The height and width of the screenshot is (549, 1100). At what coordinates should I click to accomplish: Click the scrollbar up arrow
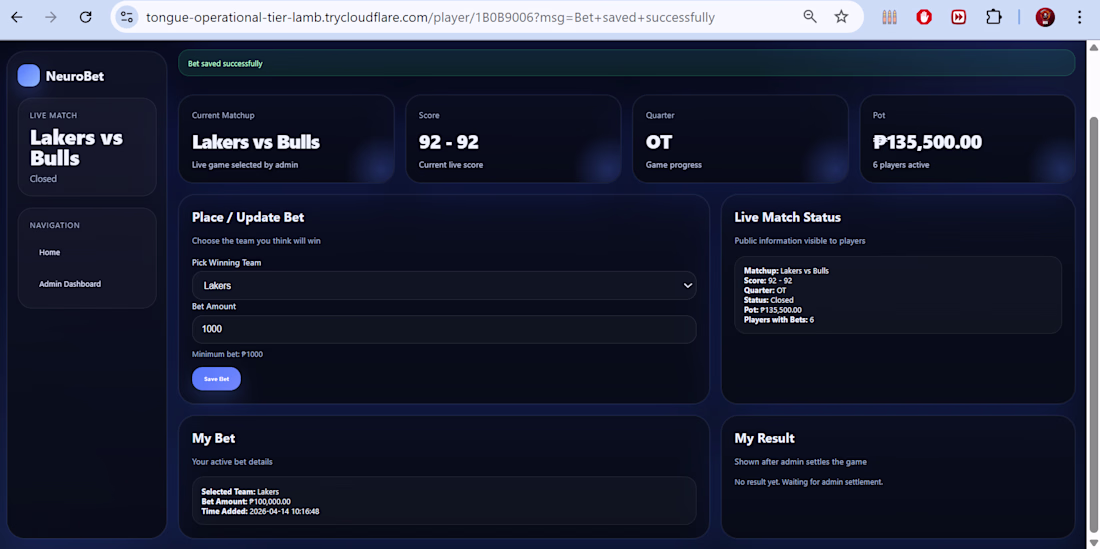pyautogui.click(x=1093, y=48)
